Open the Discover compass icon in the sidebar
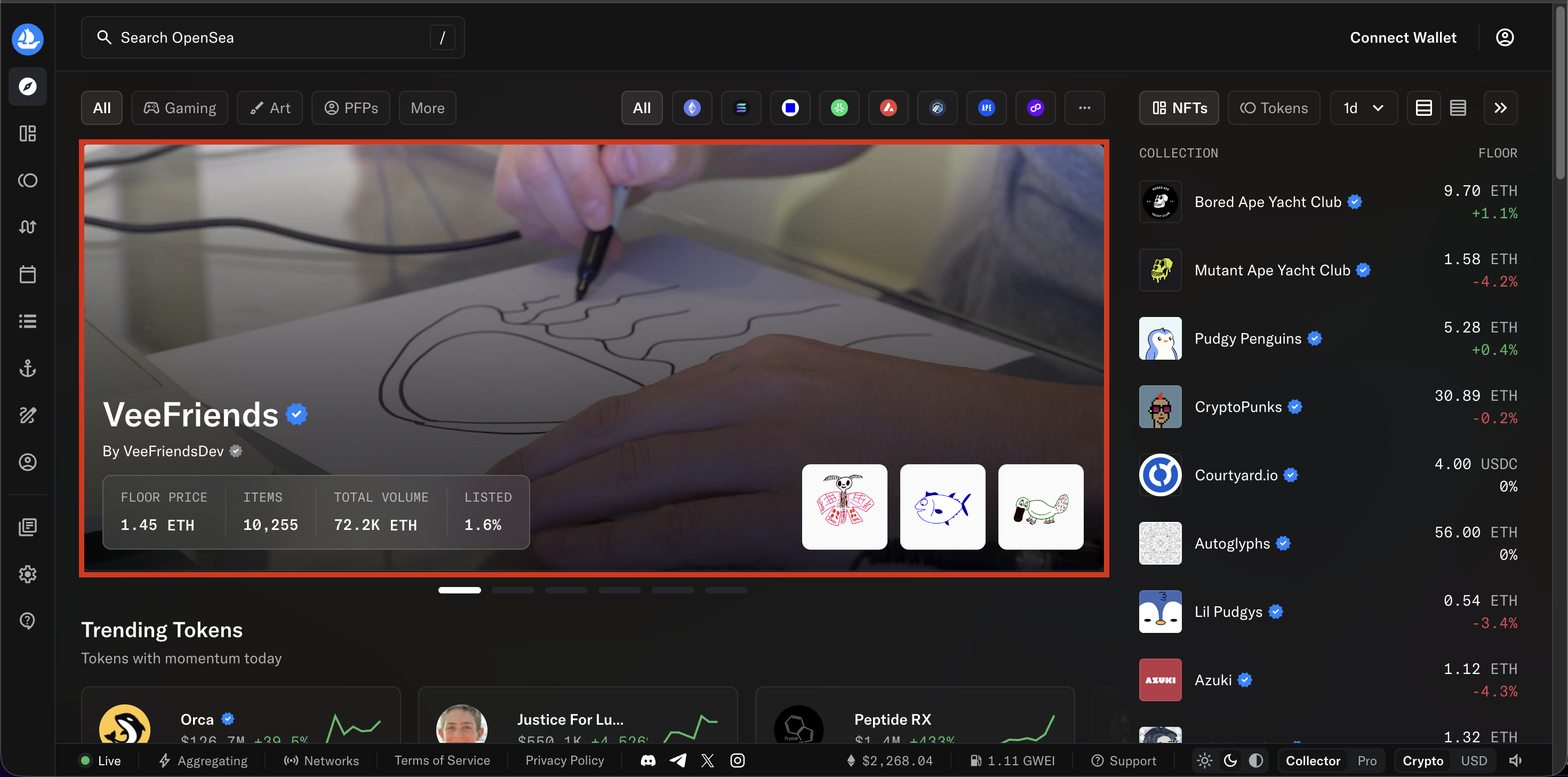 (x=27, y=86)
